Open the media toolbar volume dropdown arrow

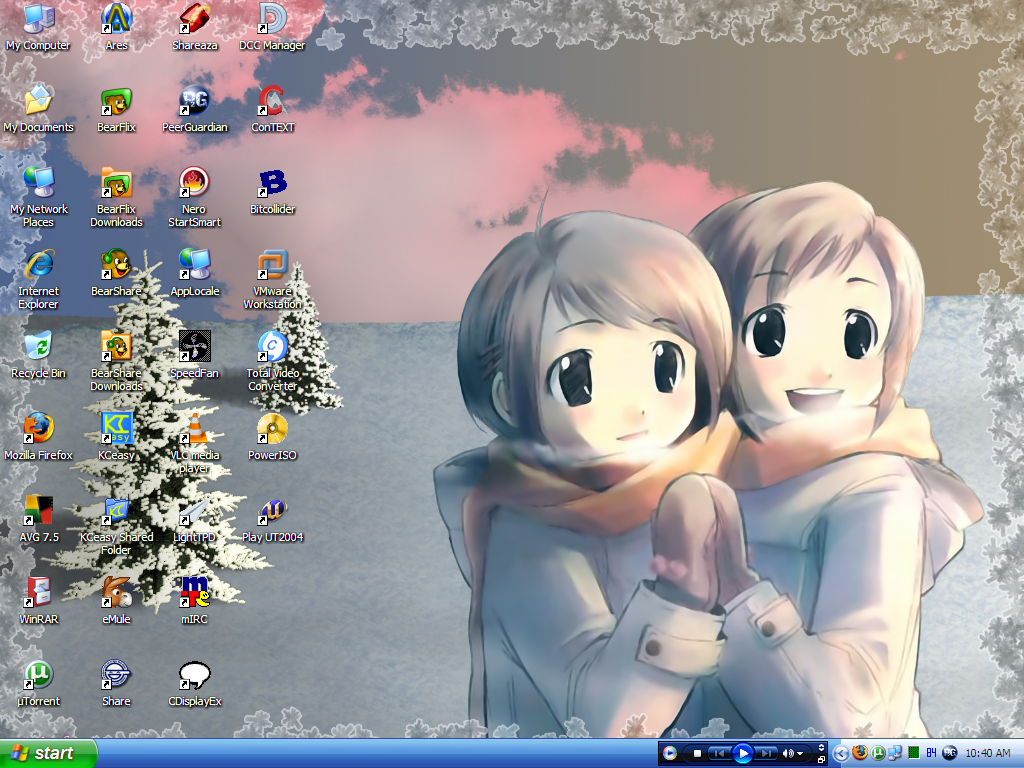[800, 754]
